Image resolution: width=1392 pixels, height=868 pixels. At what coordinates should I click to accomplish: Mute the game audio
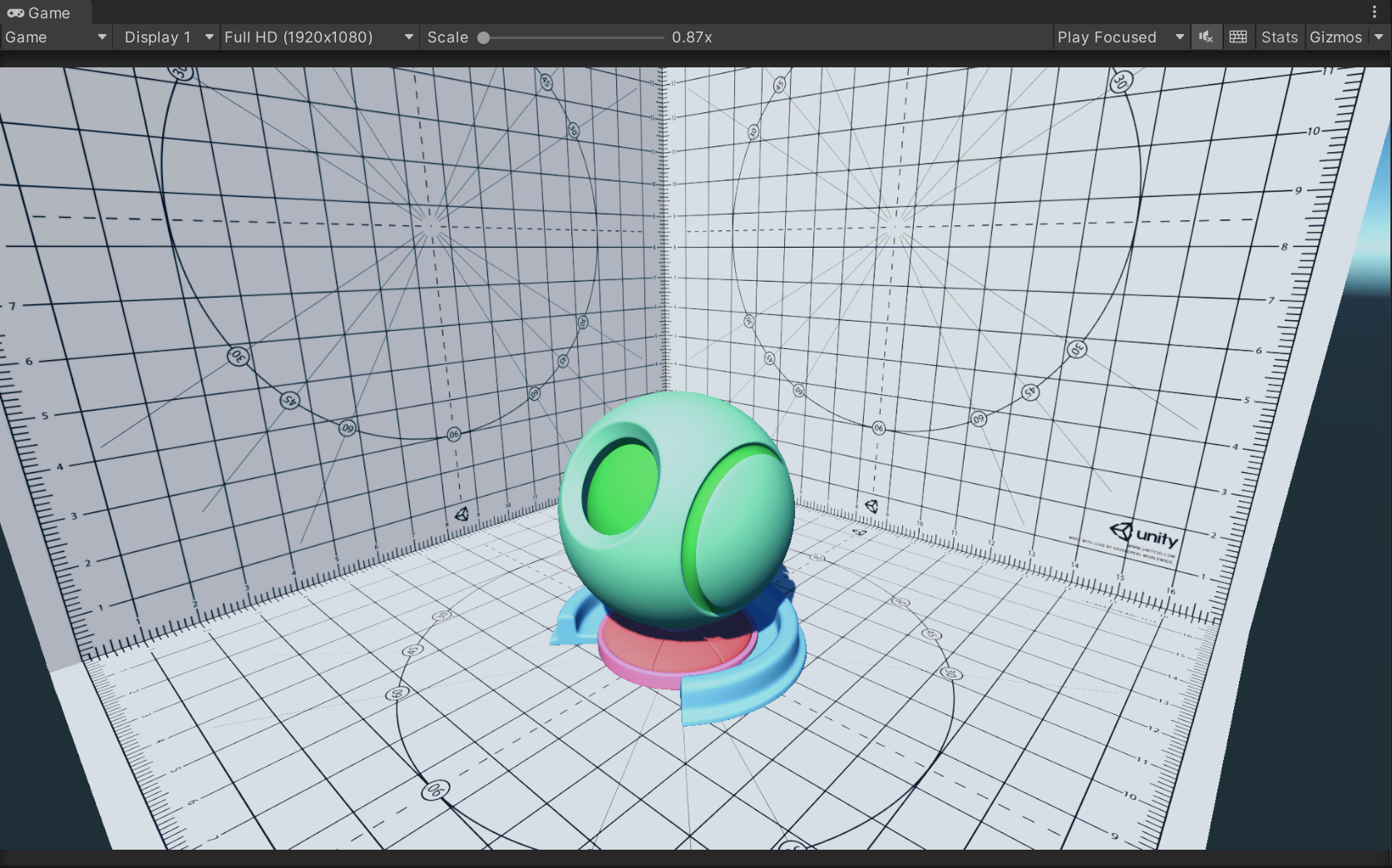pos(1206,37)
